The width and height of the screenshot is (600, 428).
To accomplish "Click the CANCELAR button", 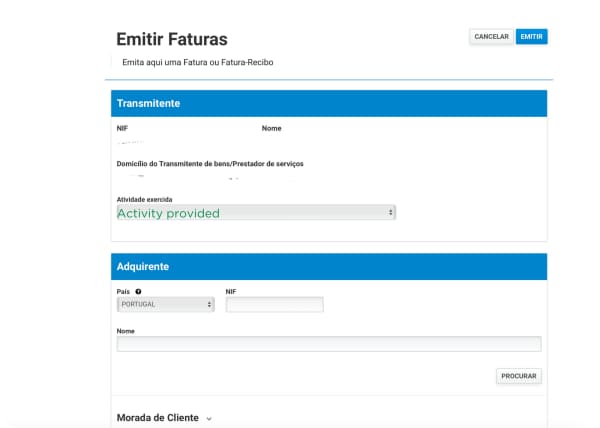I will tap(491, 37).
